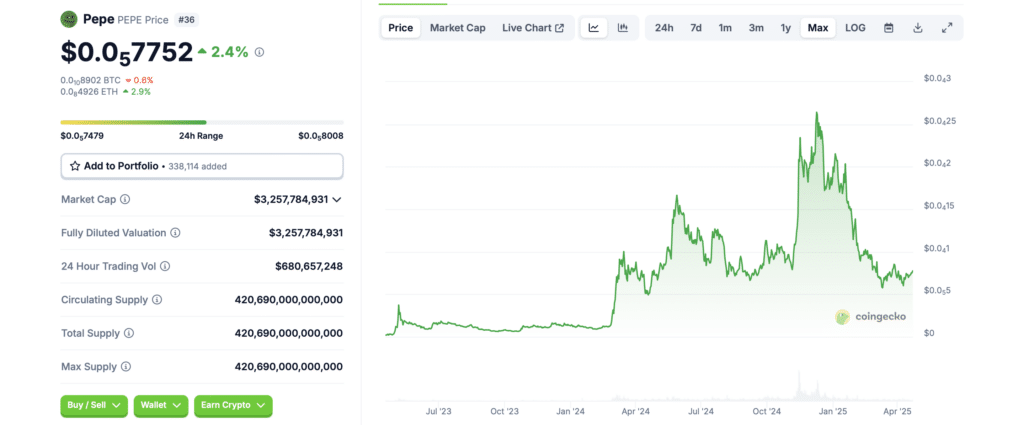Click the Pepe coin logo icon
1024x425 pixels.
69,20
